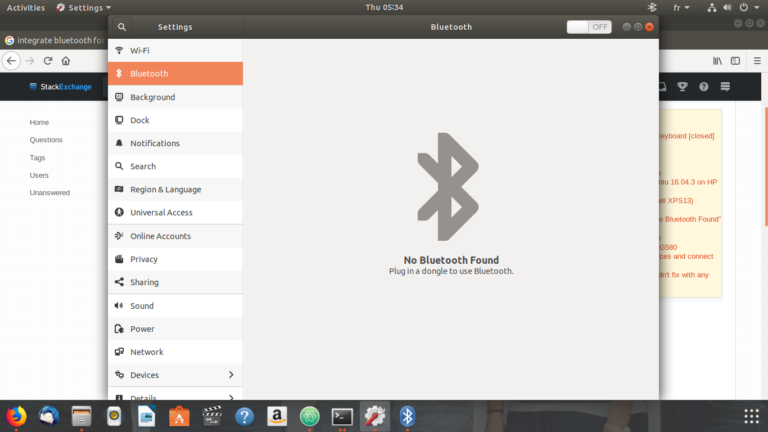
Task: Open Ubuntu Software from the dock
Action: (x=179, y=416)
